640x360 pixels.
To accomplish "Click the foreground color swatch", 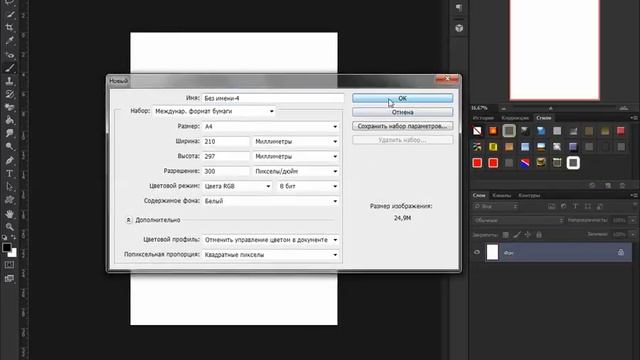I will 7,247.
